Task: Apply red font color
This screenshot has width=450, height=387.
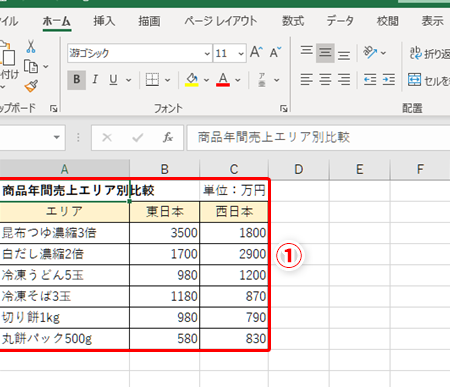Action: click(x=223, y=80)
